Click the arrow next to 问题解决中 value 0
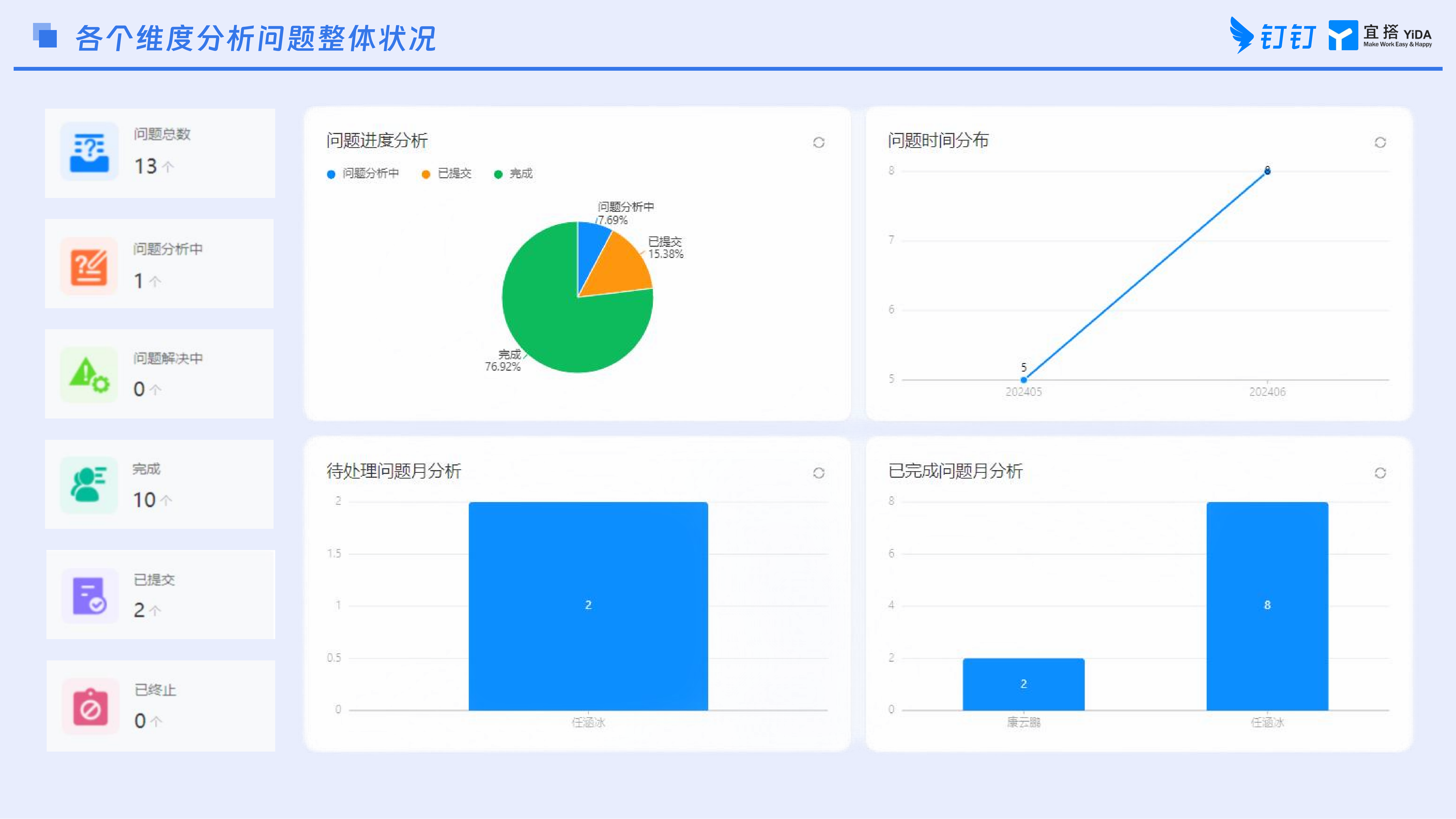This screenshot has width=1456, height=819. 155,390
